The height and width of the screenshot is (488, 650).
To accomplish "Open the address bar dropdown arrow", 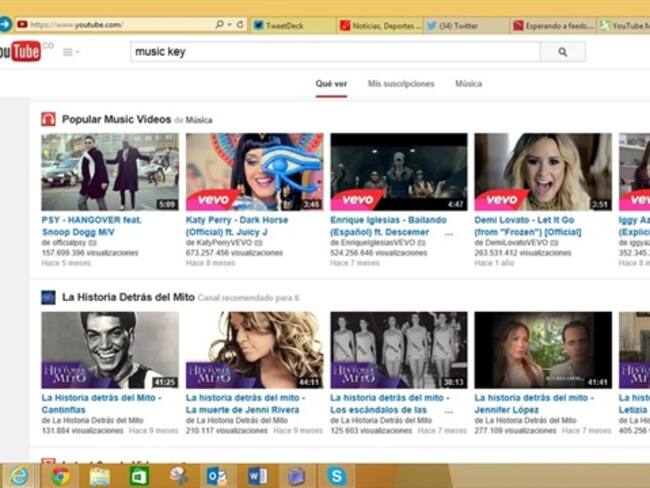I will [x=230, y=24].
